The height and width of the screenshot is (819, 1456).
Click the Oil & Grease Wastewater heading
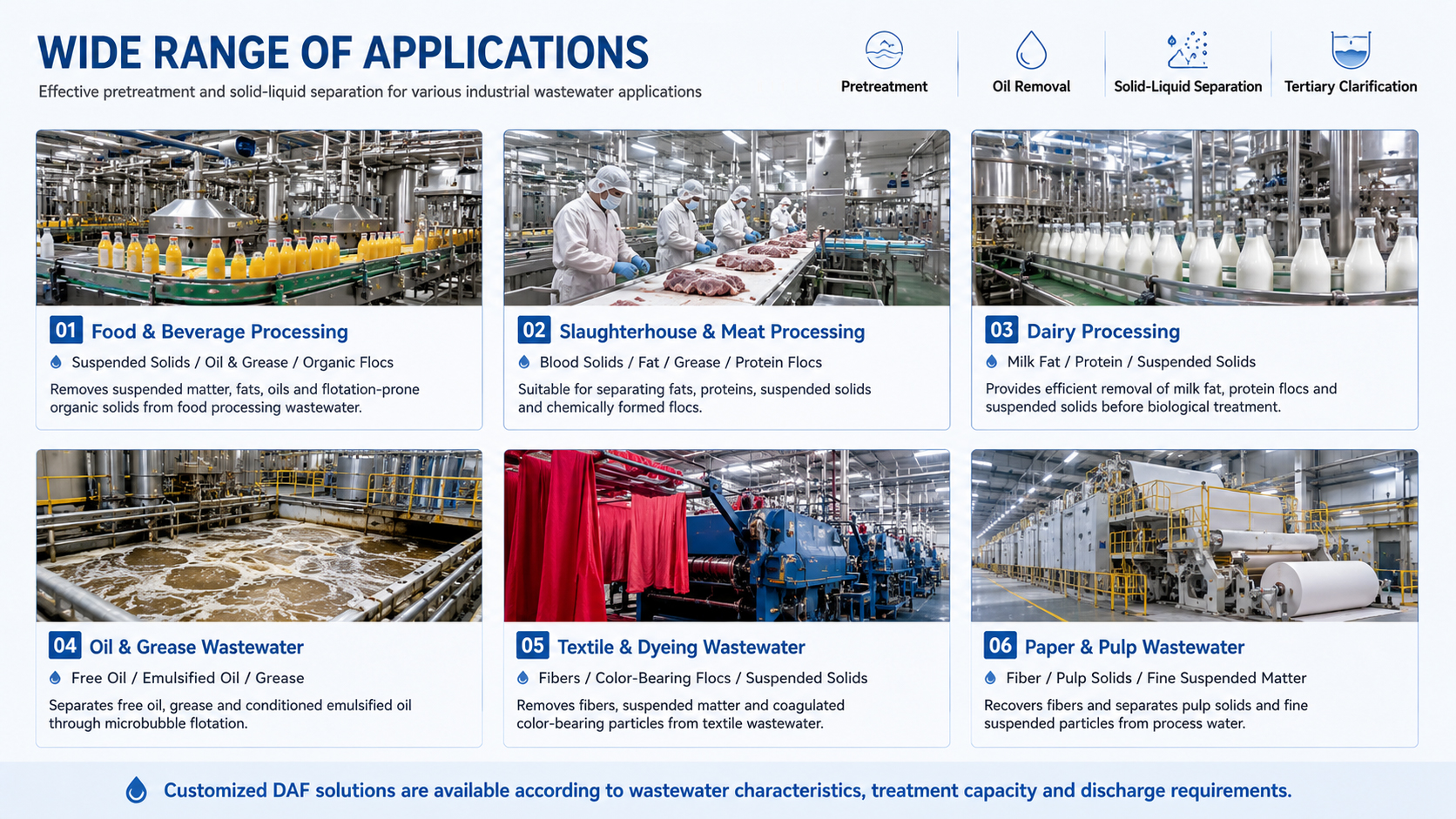point(197,647)
